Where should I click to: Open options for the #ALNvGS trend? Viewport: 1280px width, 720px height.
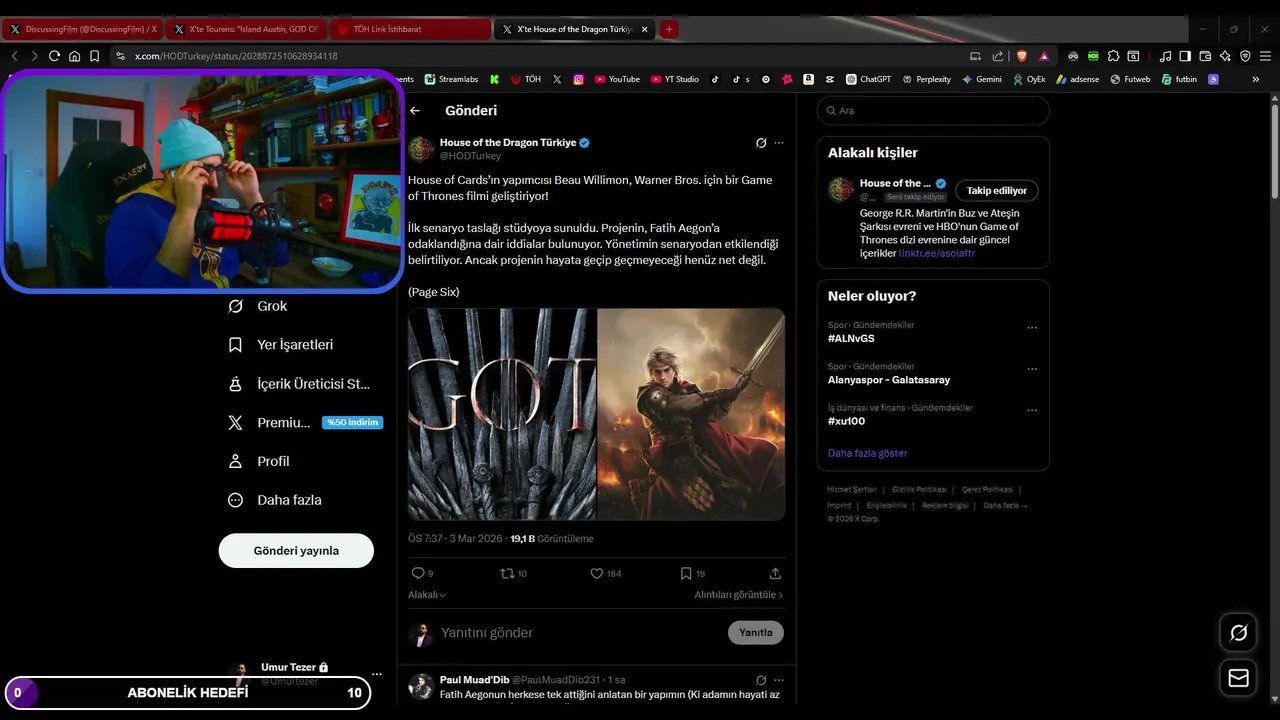coord(1032,328)
